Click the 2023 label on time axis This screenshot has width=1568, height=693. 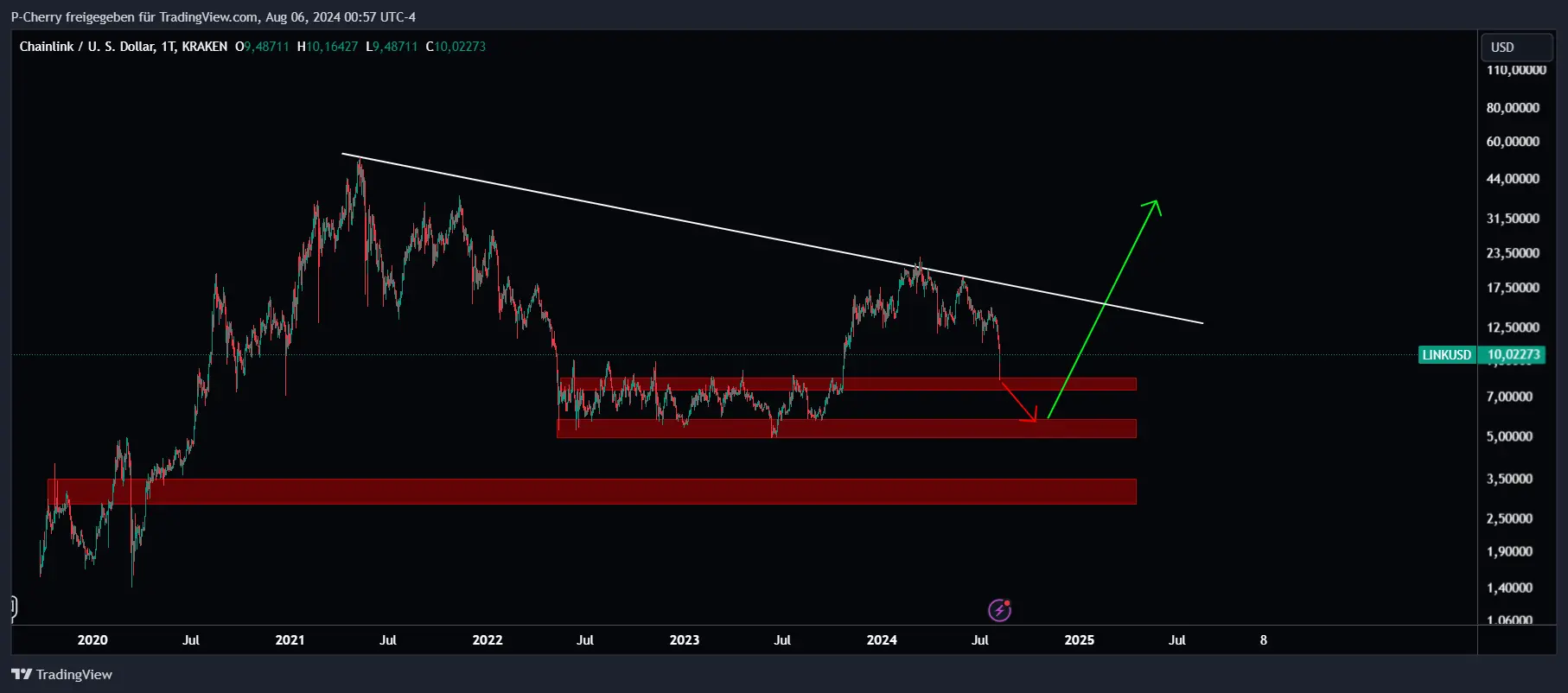click(685, 640)
